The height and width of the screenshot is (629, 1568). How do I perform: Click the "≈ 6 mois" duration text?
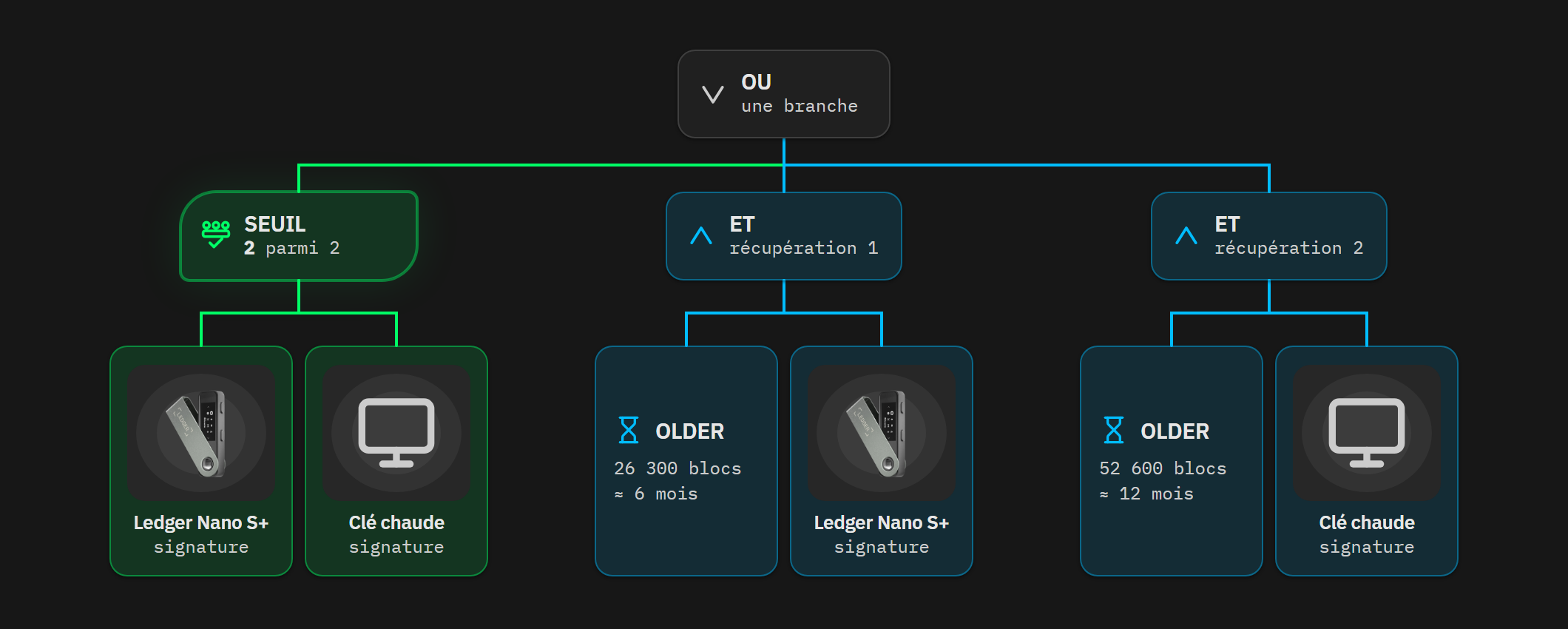pos(656,494)
